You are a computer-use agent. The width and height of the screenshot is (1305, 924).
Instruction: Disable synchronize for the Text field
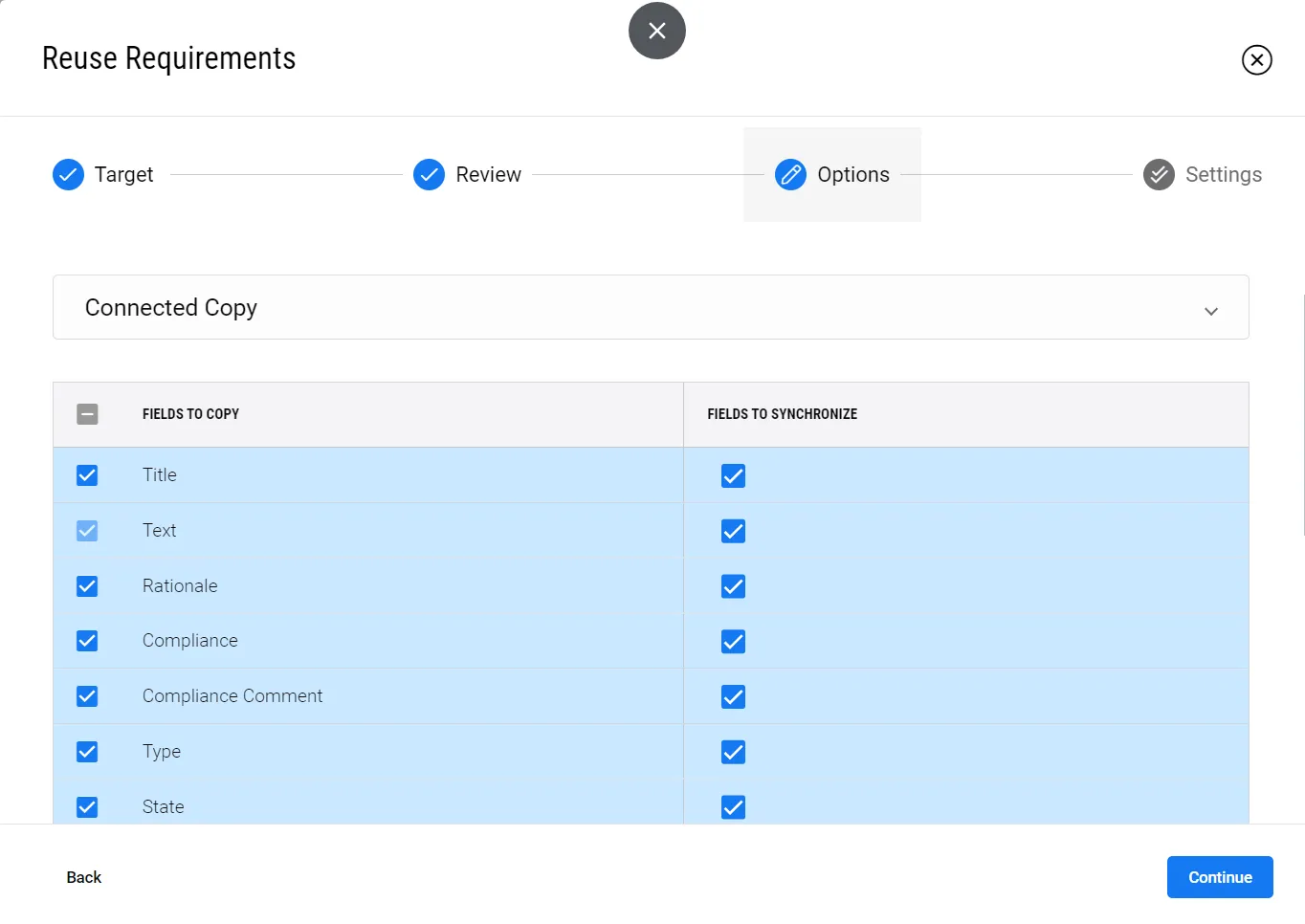tap(733, 531)
